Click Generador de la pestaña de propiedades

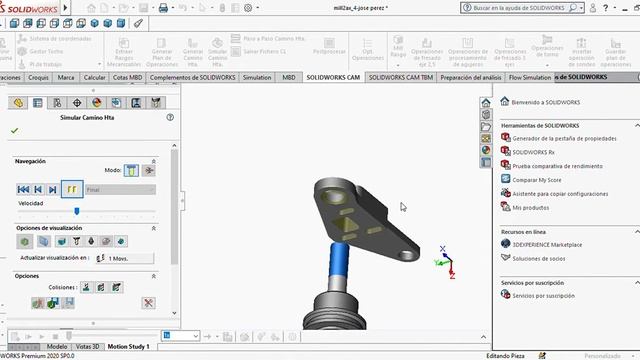[x=564, y=138]
